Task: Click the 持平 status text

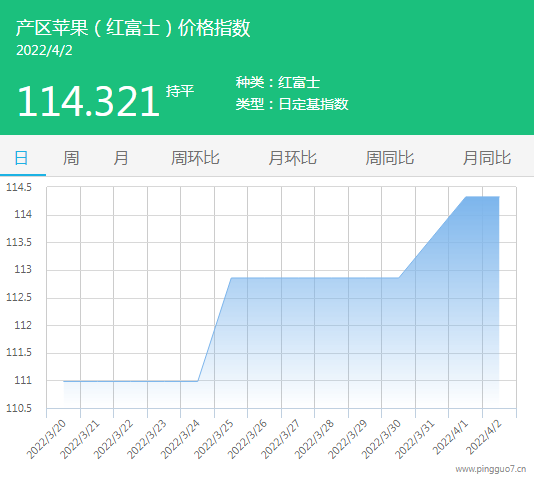Action: tap(180, 91)
